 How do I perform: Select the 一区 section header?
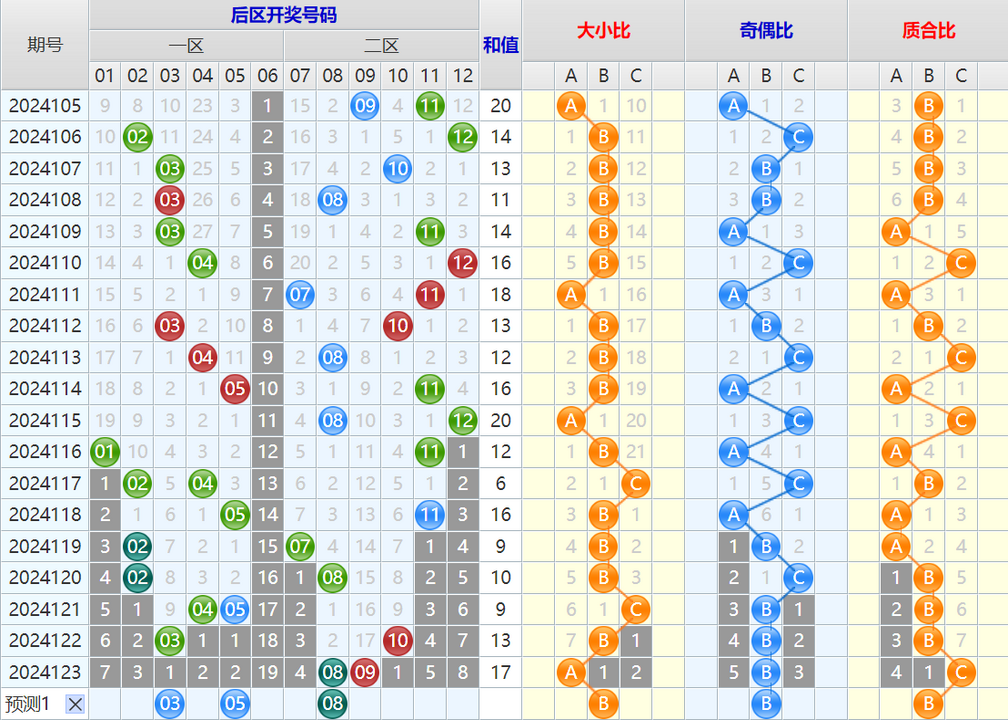point(186,46)
